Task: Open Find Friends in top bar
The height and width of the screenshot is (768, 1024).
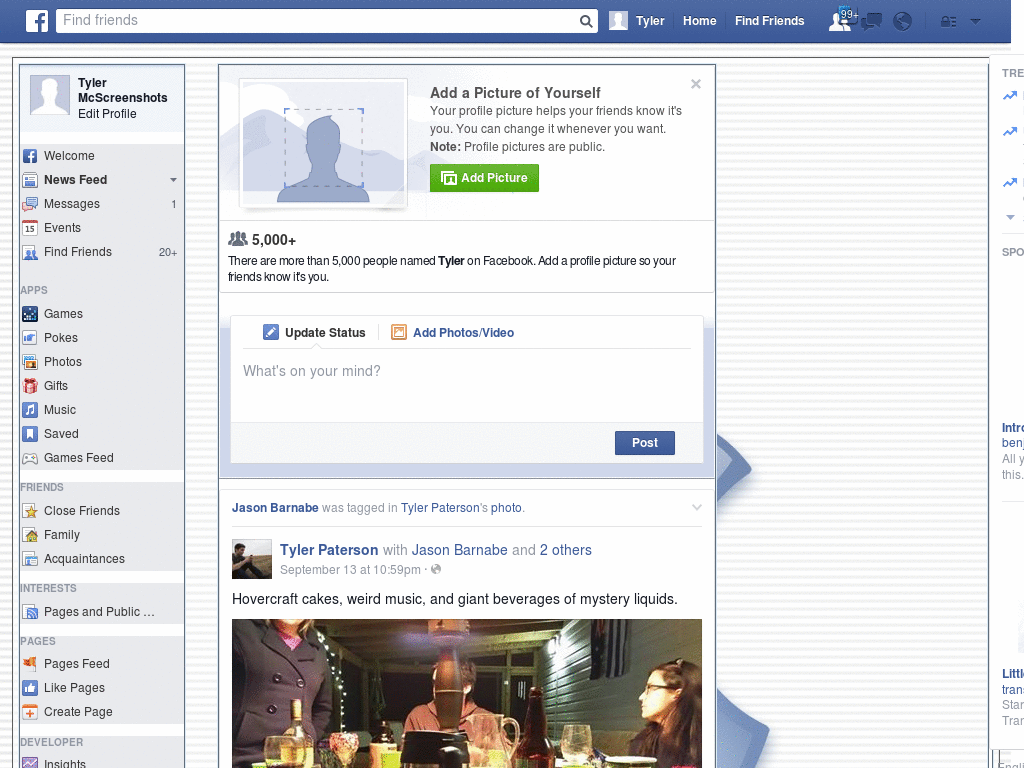Action: [x=769, y=21]
